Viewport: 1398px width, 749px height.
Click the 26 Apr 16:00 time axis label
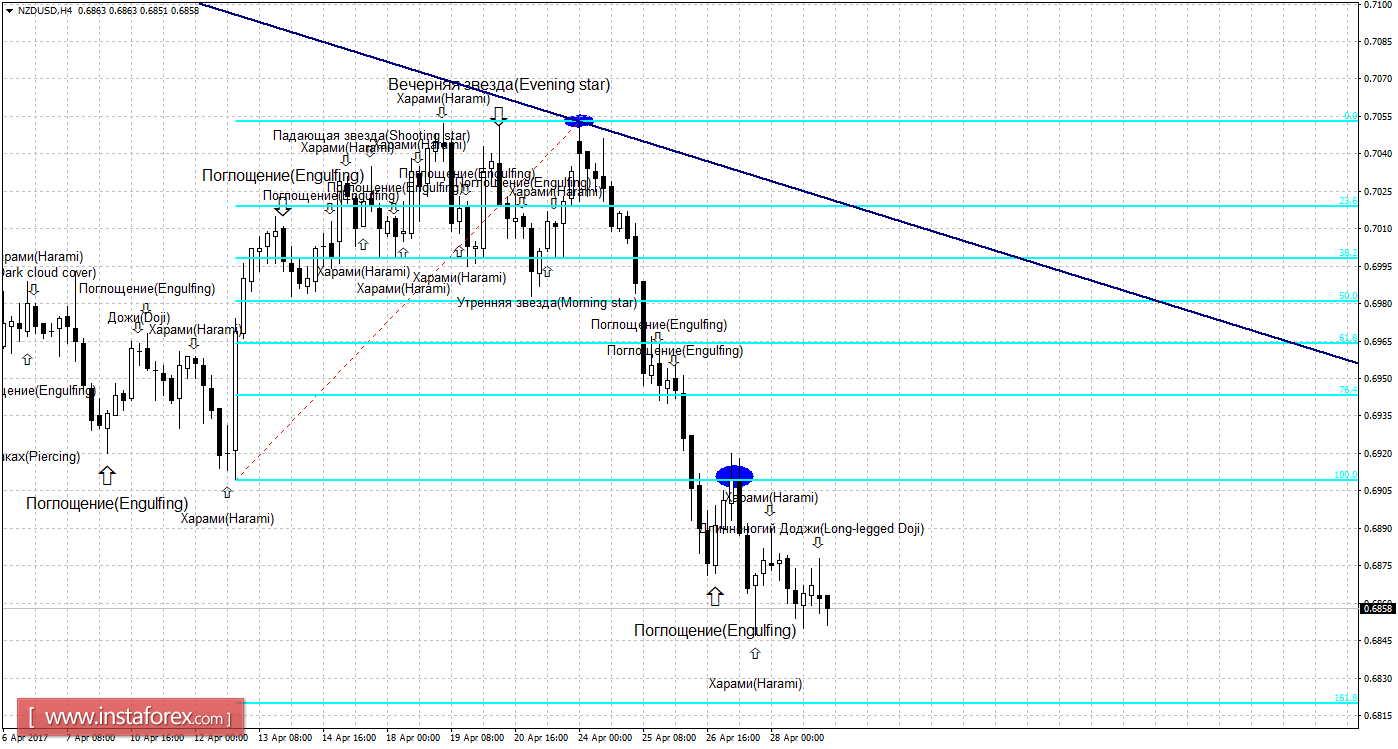click(x=732, y=738)
